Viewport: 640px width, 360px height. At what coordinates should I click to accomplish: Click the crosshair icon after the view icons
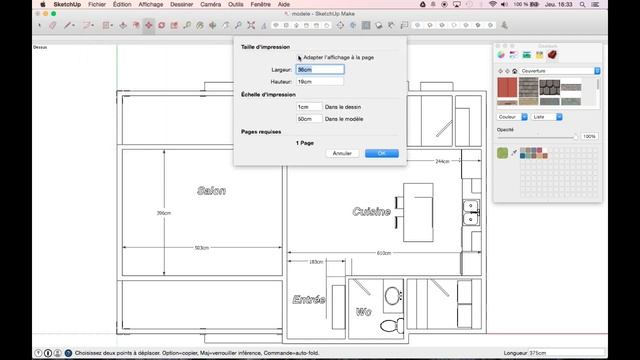[x=340, y=25]
